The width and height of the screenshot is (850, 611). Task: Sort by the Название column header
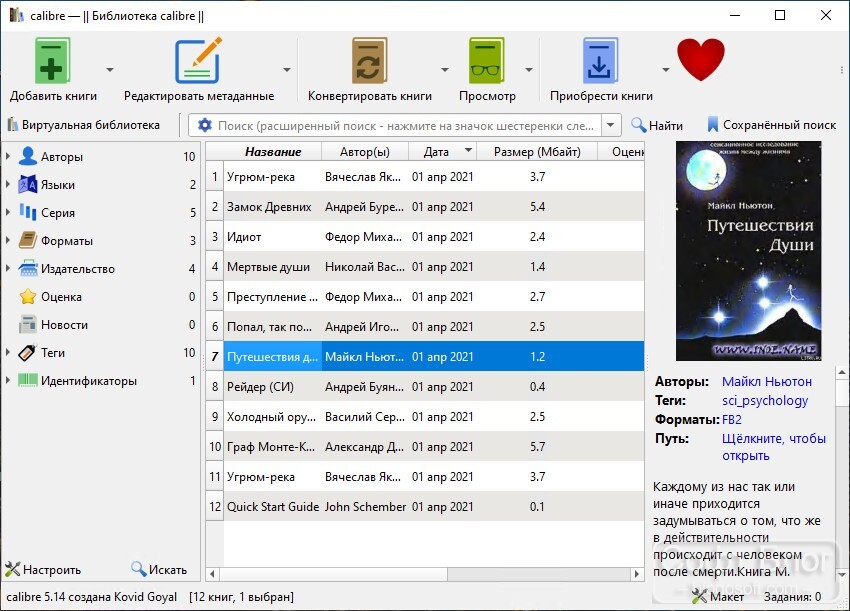point(273,152)
